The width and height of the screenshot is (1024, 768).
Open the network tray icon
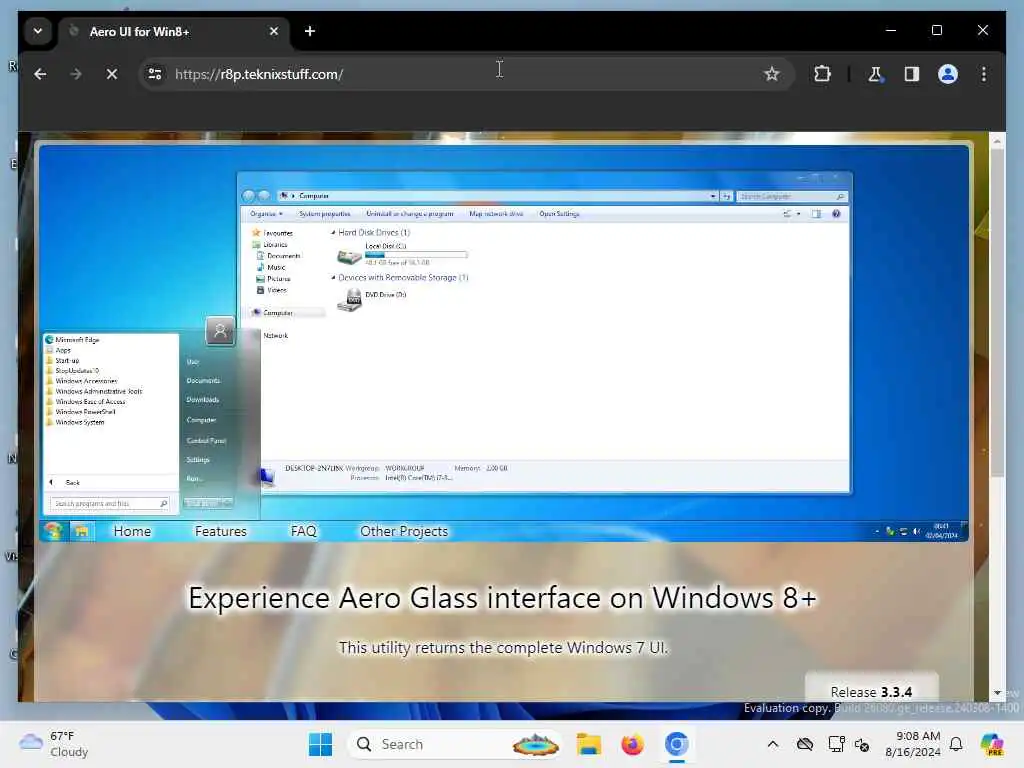tap(836, 744)
